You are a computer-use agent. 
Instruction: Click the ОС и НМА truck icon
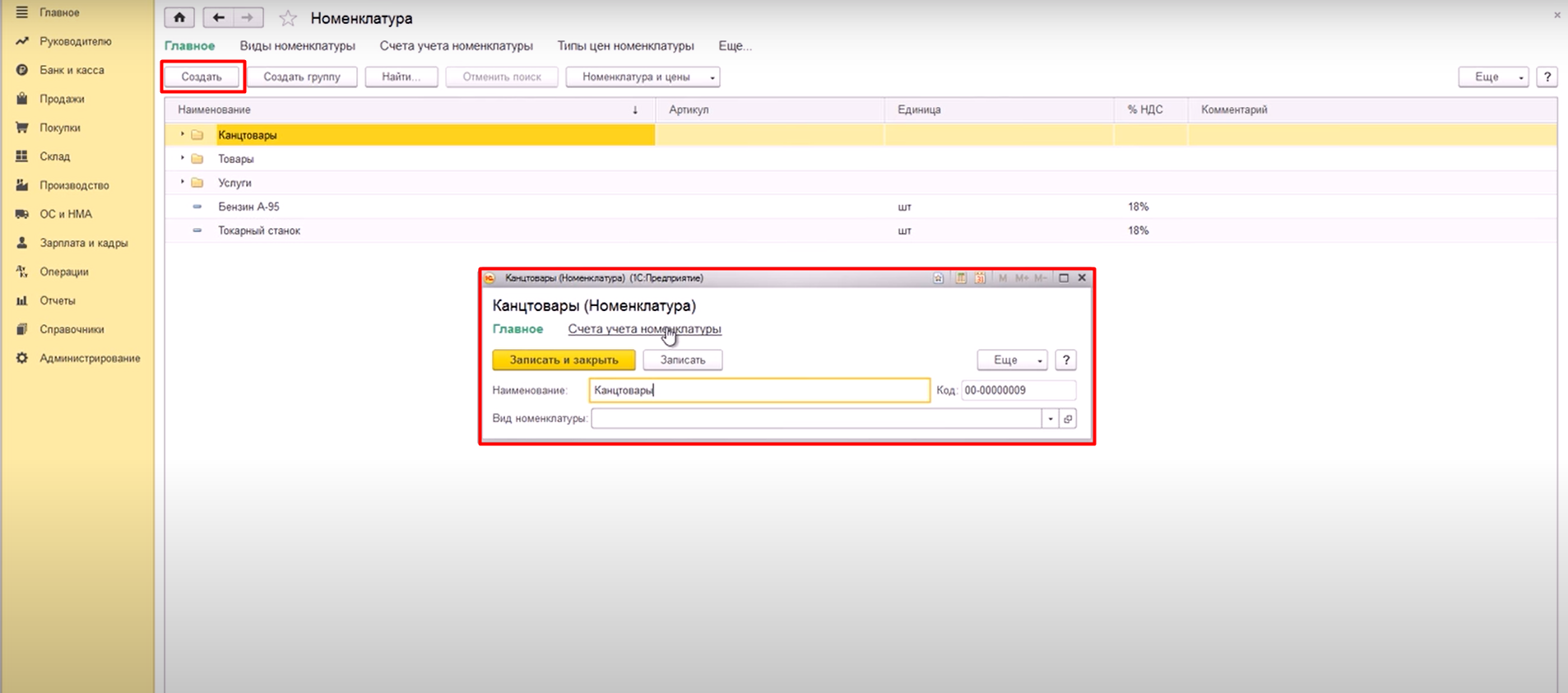[x=21, y=214]
